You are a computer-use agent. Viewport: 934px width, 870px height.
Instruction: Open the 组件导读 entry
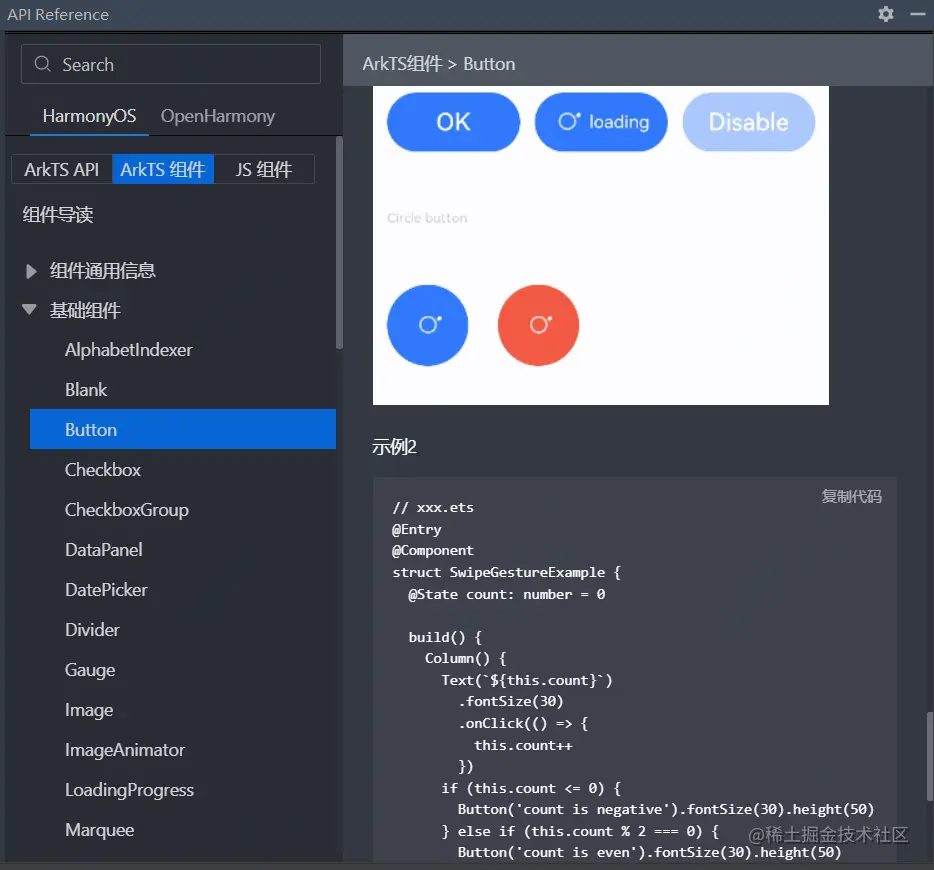pos(58,214)
